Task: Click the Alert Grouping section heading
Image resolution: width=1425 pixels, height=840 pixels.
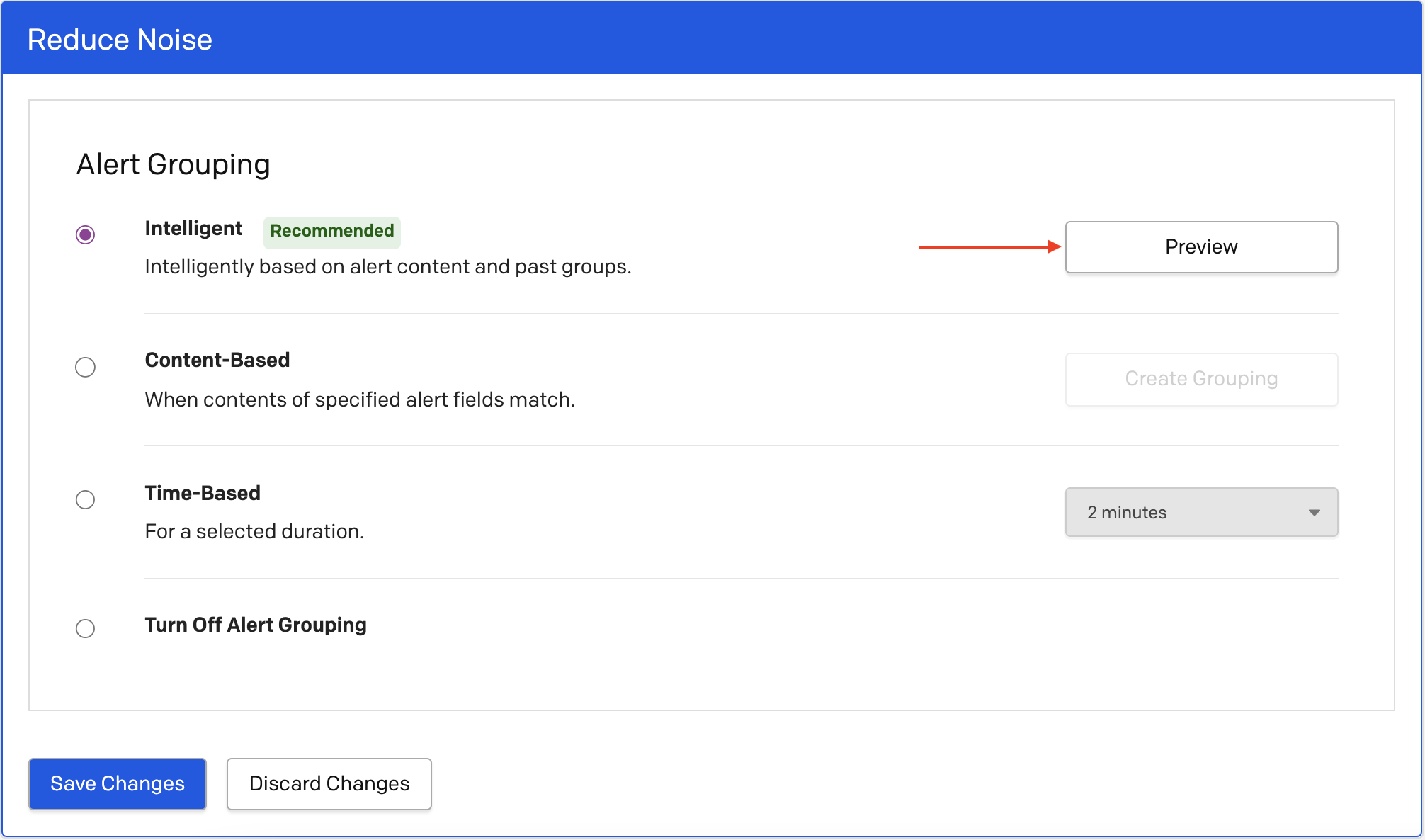Action: pos(173,164)
